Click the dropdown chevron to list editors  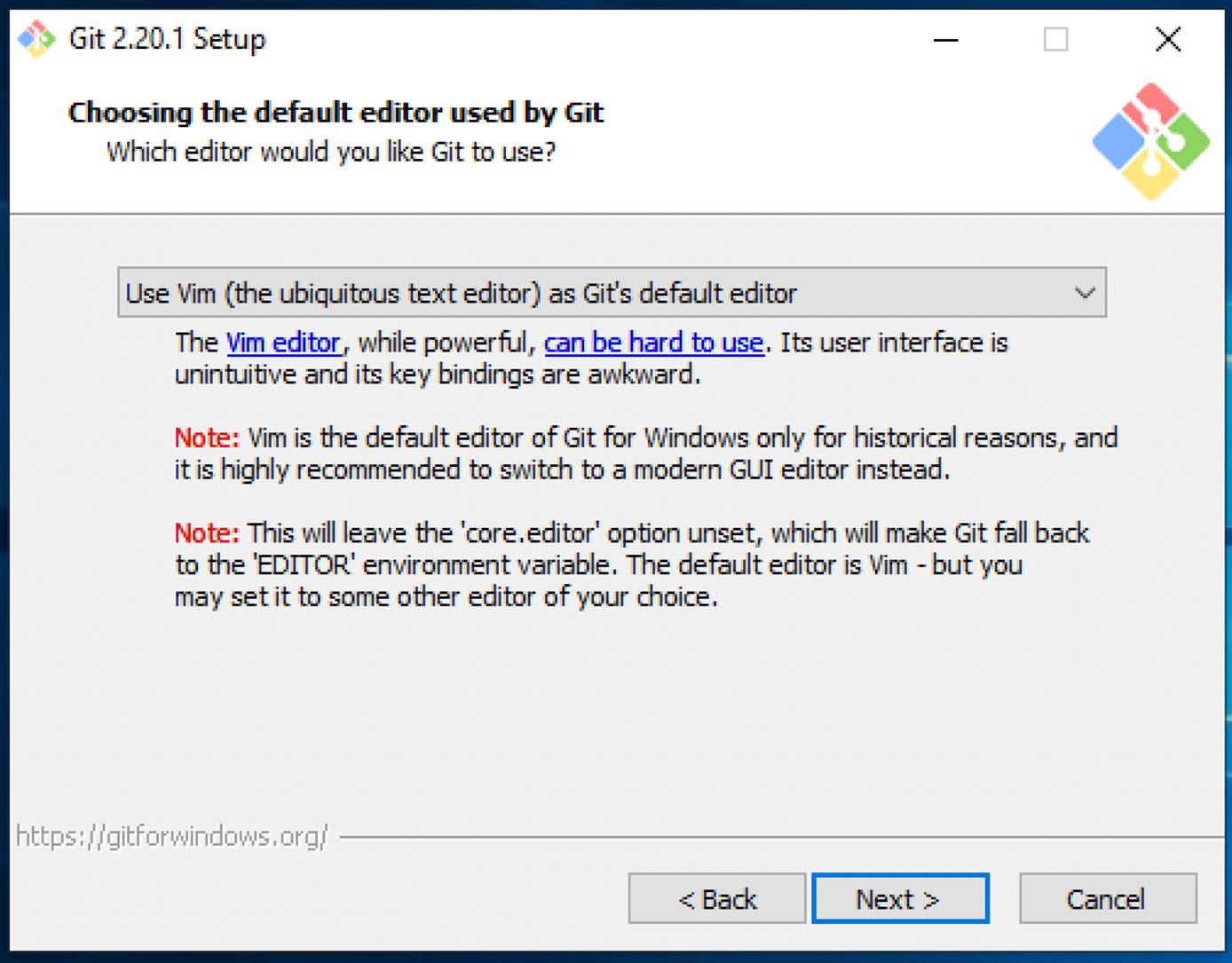(1085, 292)
